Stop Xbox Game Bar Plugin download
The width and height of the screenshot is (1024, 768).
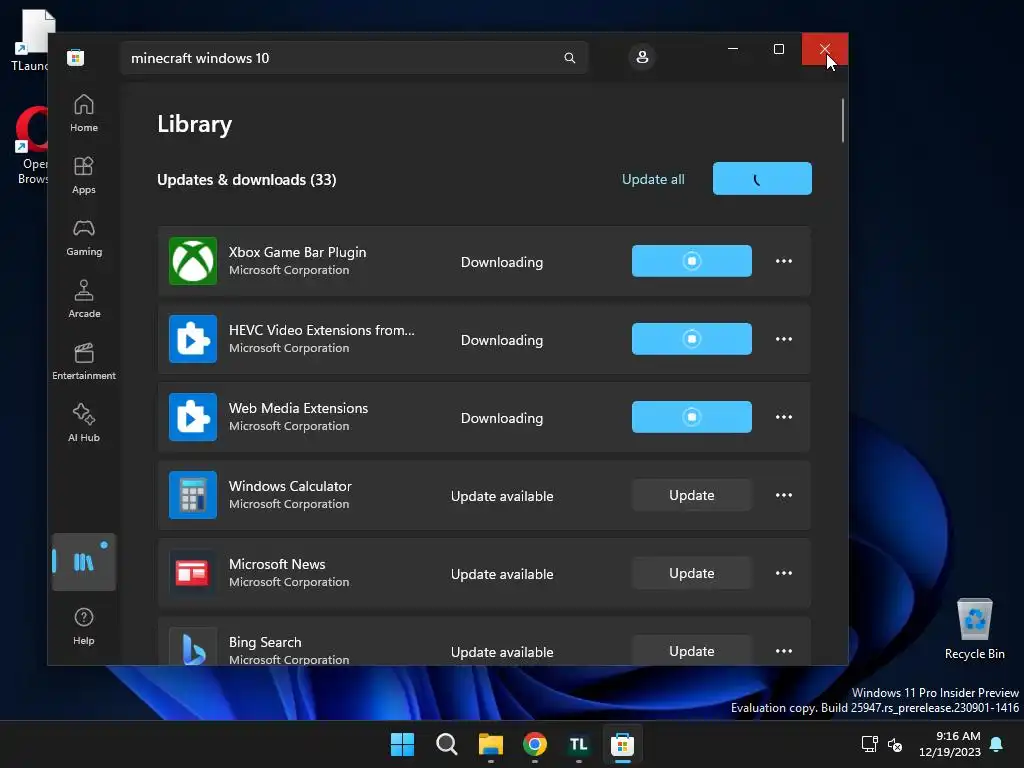[x=692, y=261]
